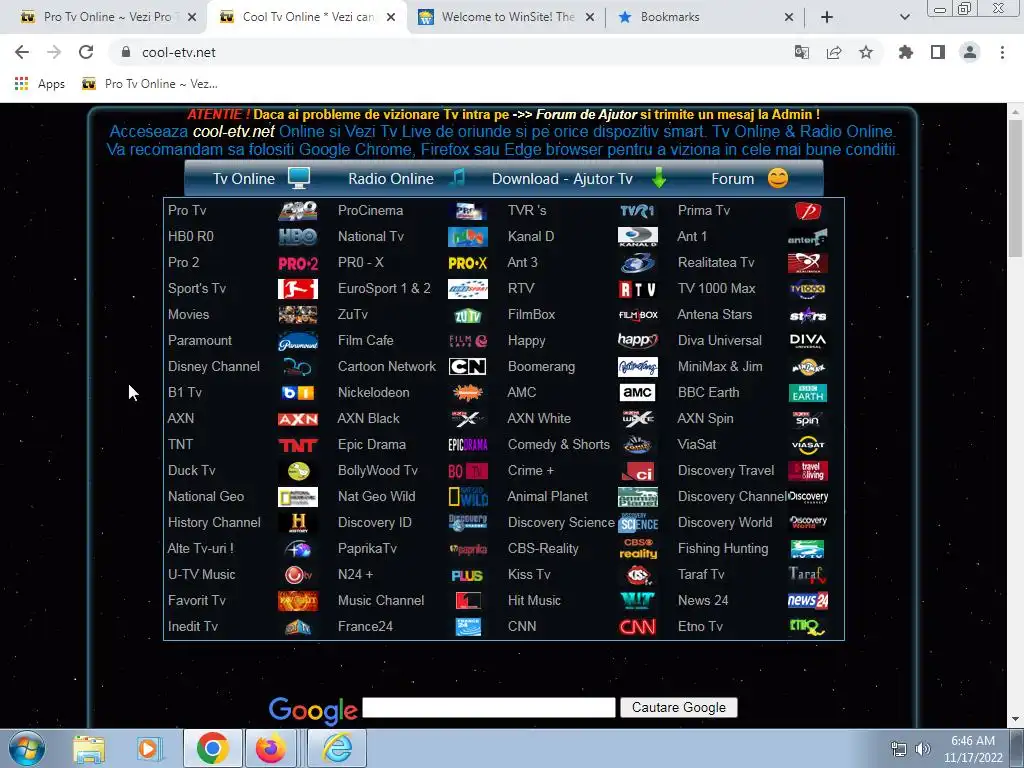Image resolution: width=1024 pixels, height=768 pixels.
Task: Open the taskbar file explorer folder
Action: pos(89,748)
